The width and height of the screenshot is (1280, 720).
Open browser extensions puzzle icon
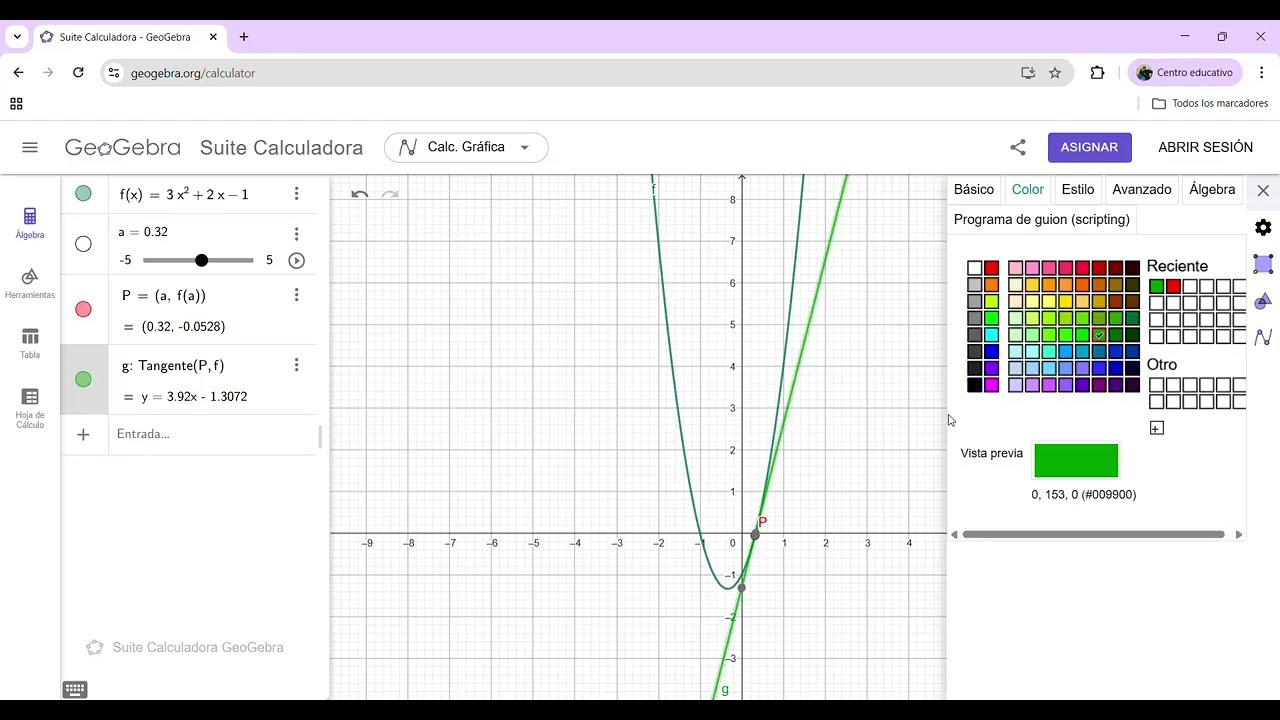pos(1098,73)
